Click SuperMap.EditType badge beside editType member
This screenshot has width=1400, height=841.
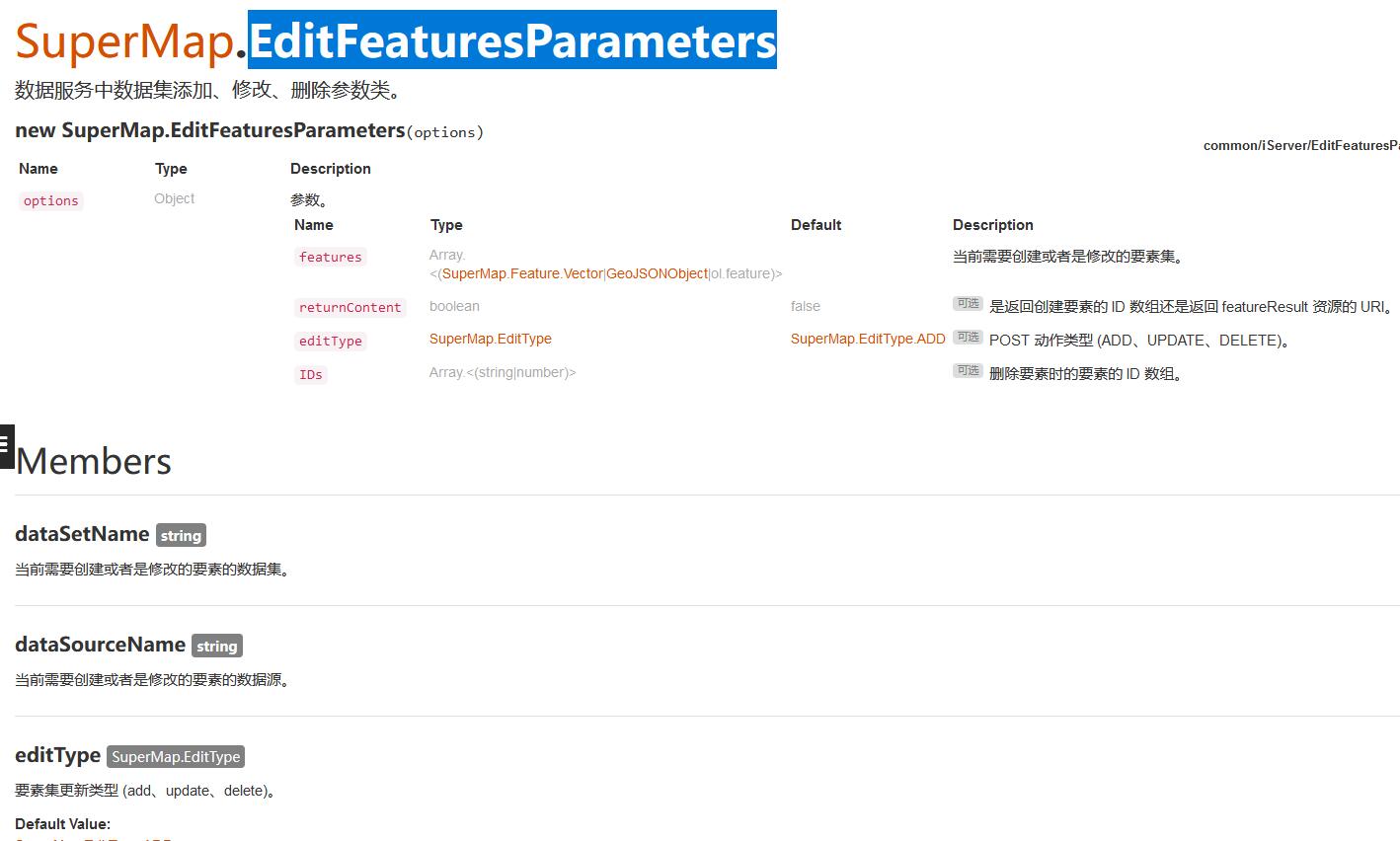(176, 756)
